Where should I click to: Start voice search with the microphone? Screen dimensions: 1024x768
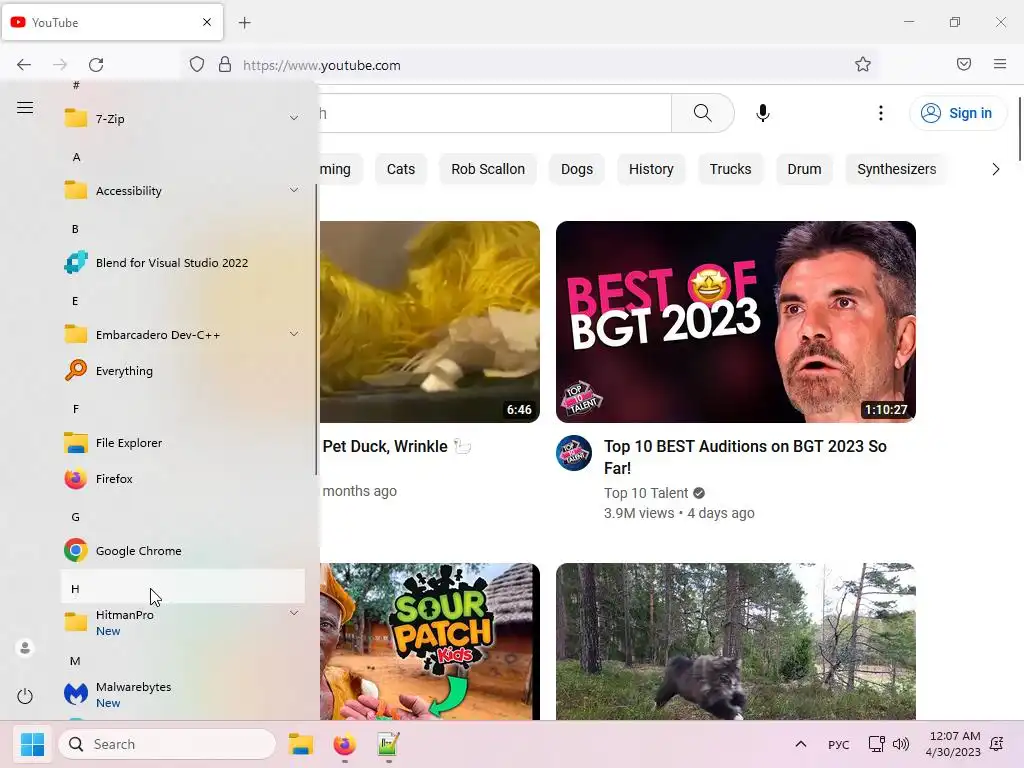point(763,113)
